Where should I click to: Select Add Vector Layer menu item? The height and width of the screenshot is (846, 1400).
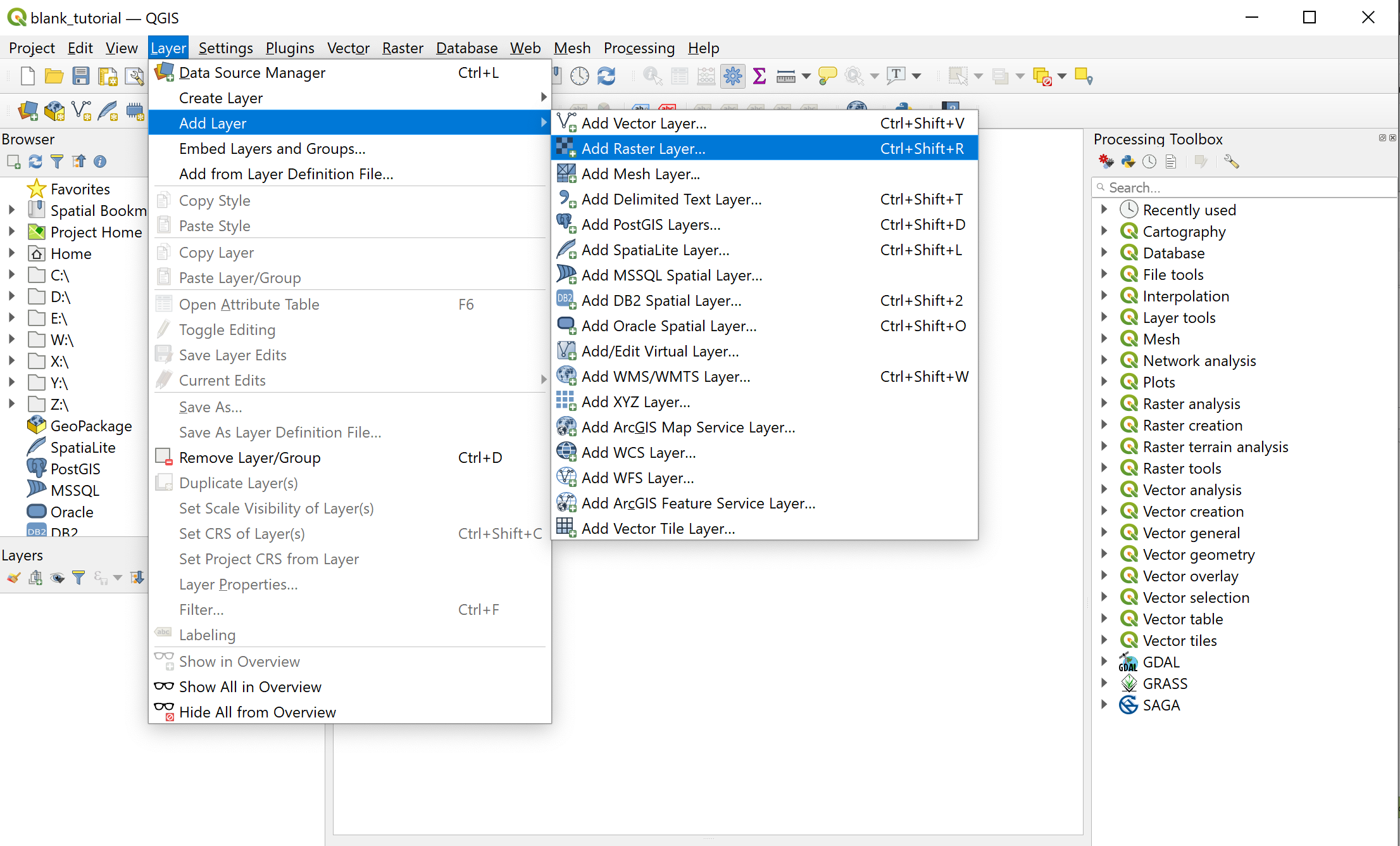pyautogui.click(x=765, y=123)
